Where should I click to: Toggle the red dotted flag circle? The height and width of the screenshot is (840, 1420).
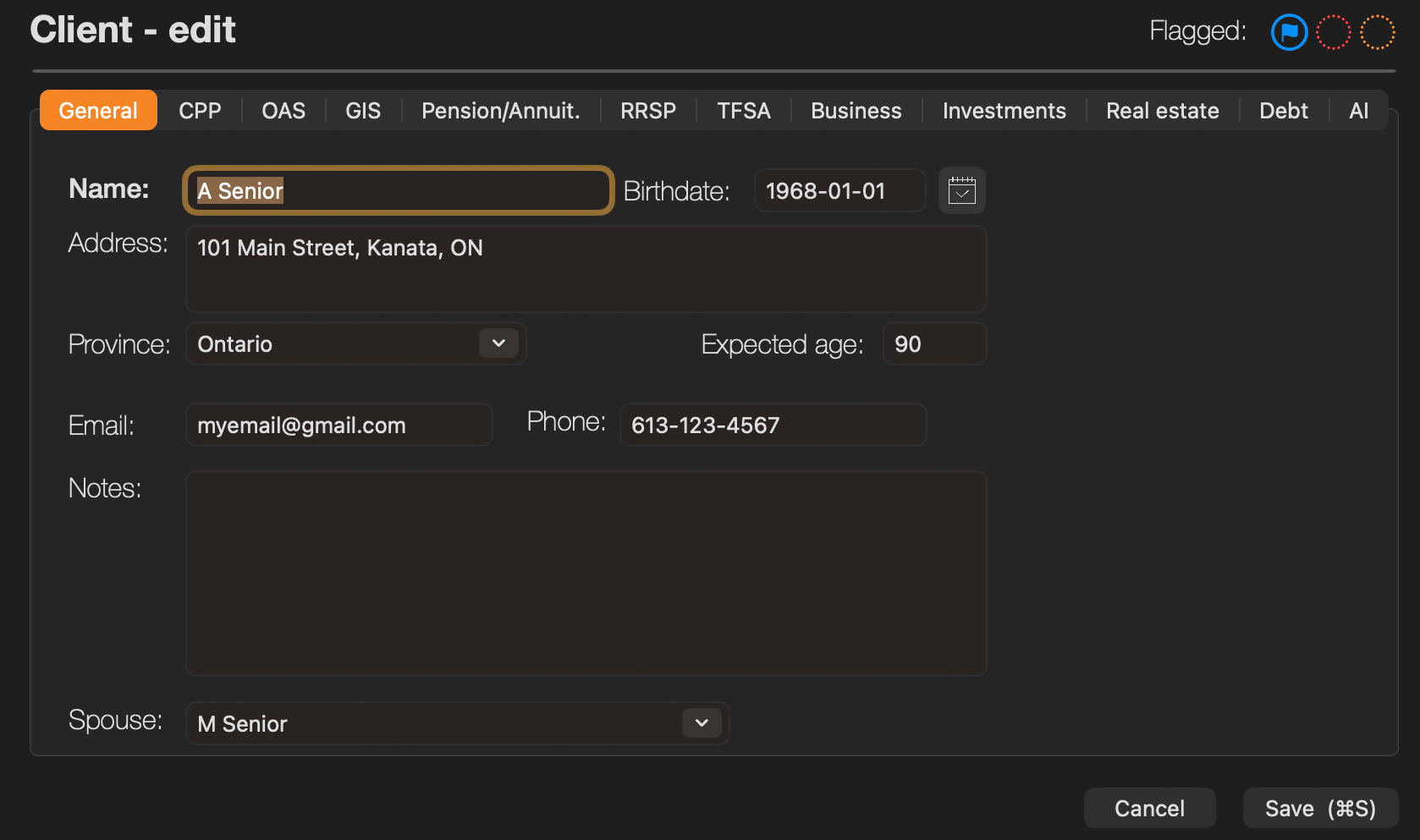click(x=1333, y=32)
